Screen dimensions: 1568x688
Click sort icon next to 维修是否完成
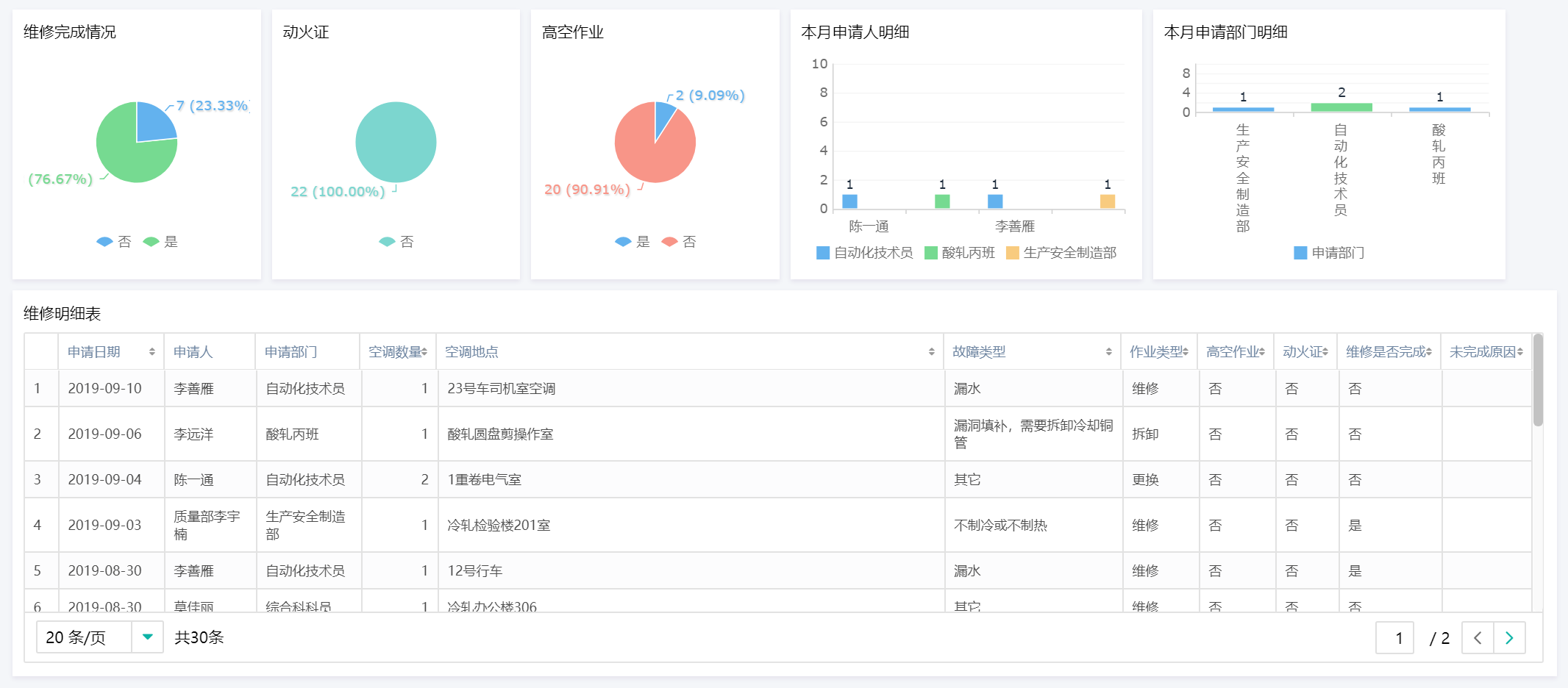pos(1428,352)
